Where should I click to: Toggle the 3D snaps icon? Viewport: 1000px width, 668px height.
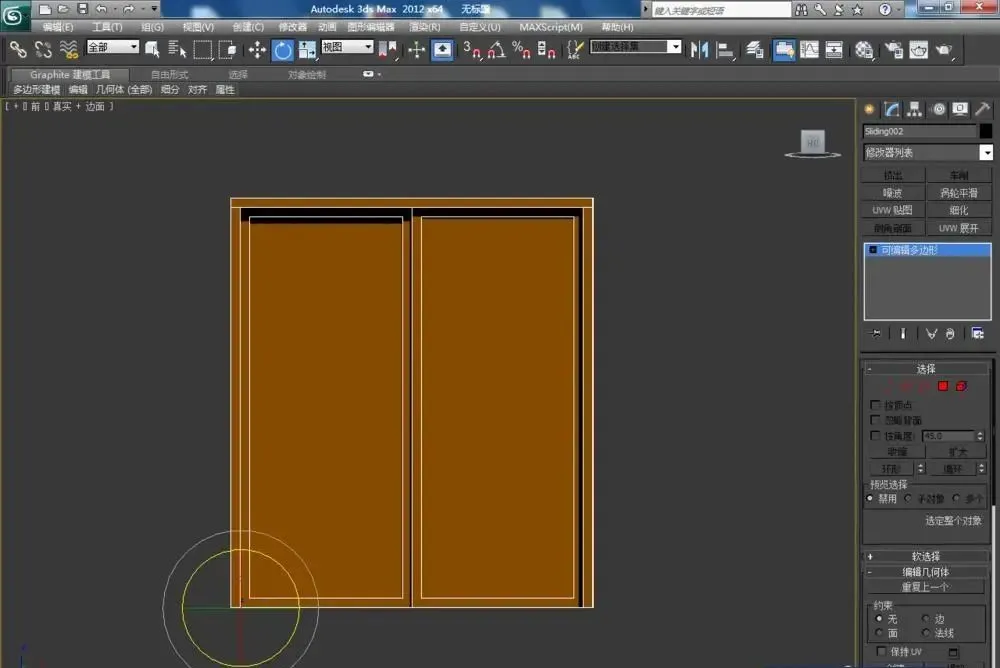tap(471, 50)
